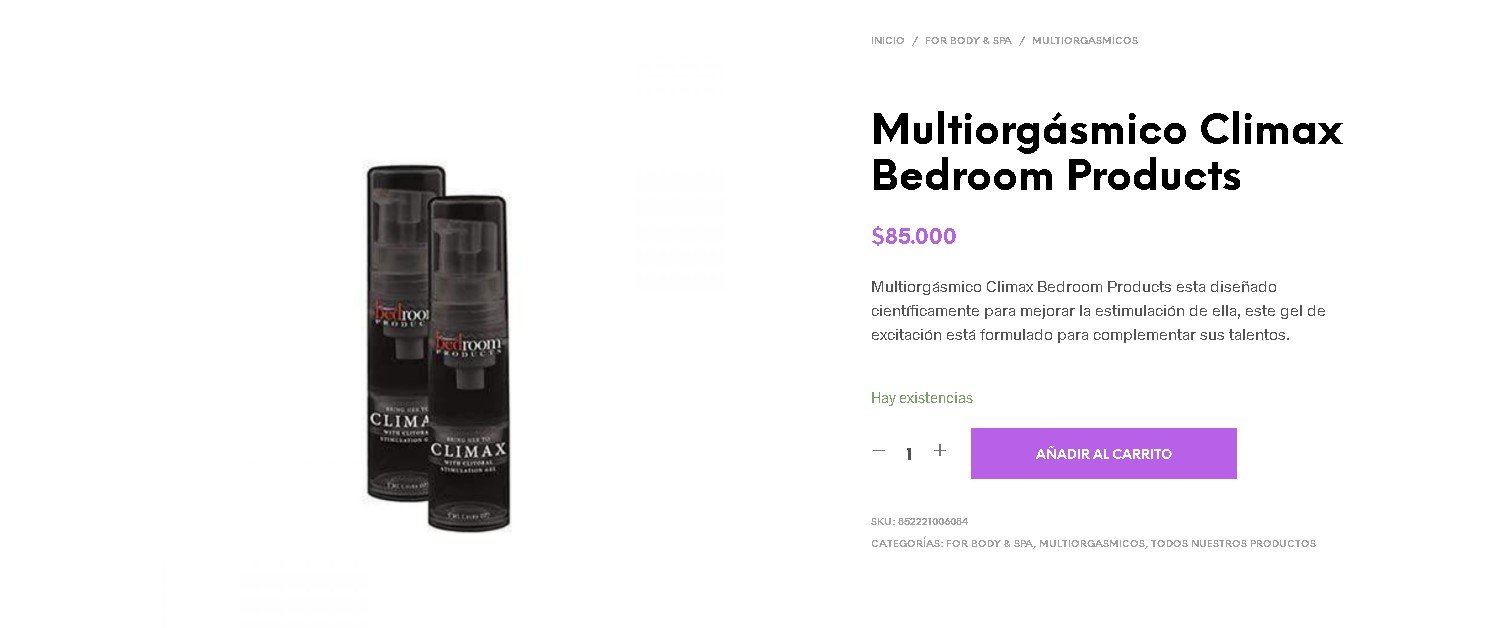
Task: Click Añadir al carrito button
Action: point(1104,454)
